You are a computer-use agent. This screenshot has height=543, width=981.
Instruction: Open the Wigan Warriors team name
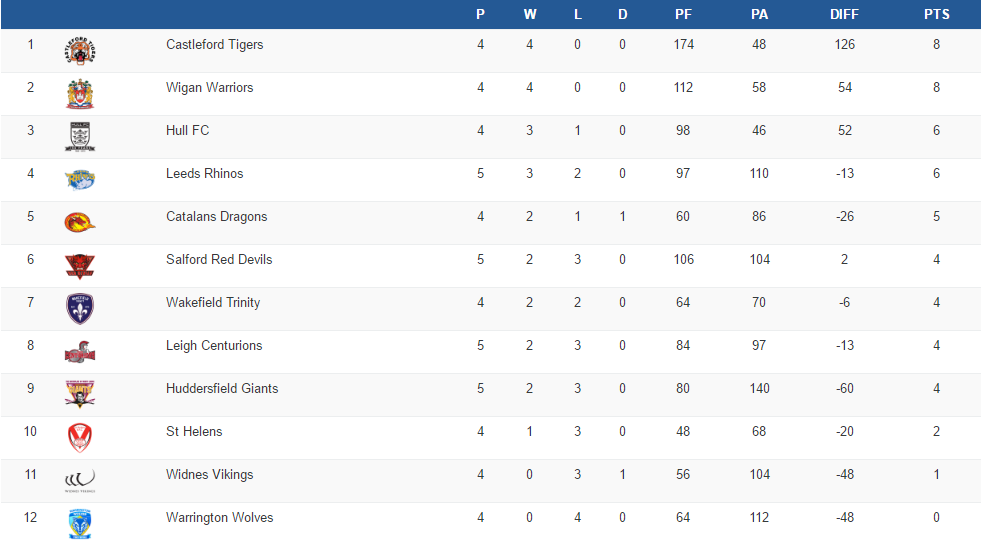209,88
